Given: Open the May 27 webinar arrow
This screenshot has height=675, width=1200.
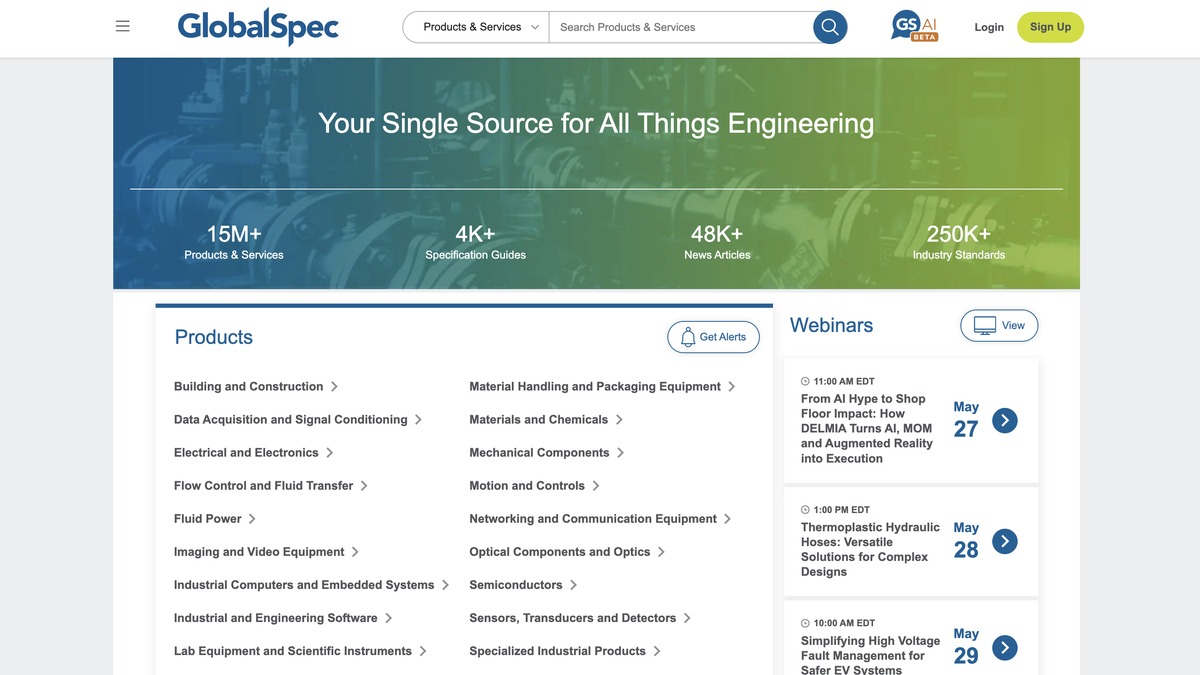Looking at the screenshot, I should click(1005, 421).
